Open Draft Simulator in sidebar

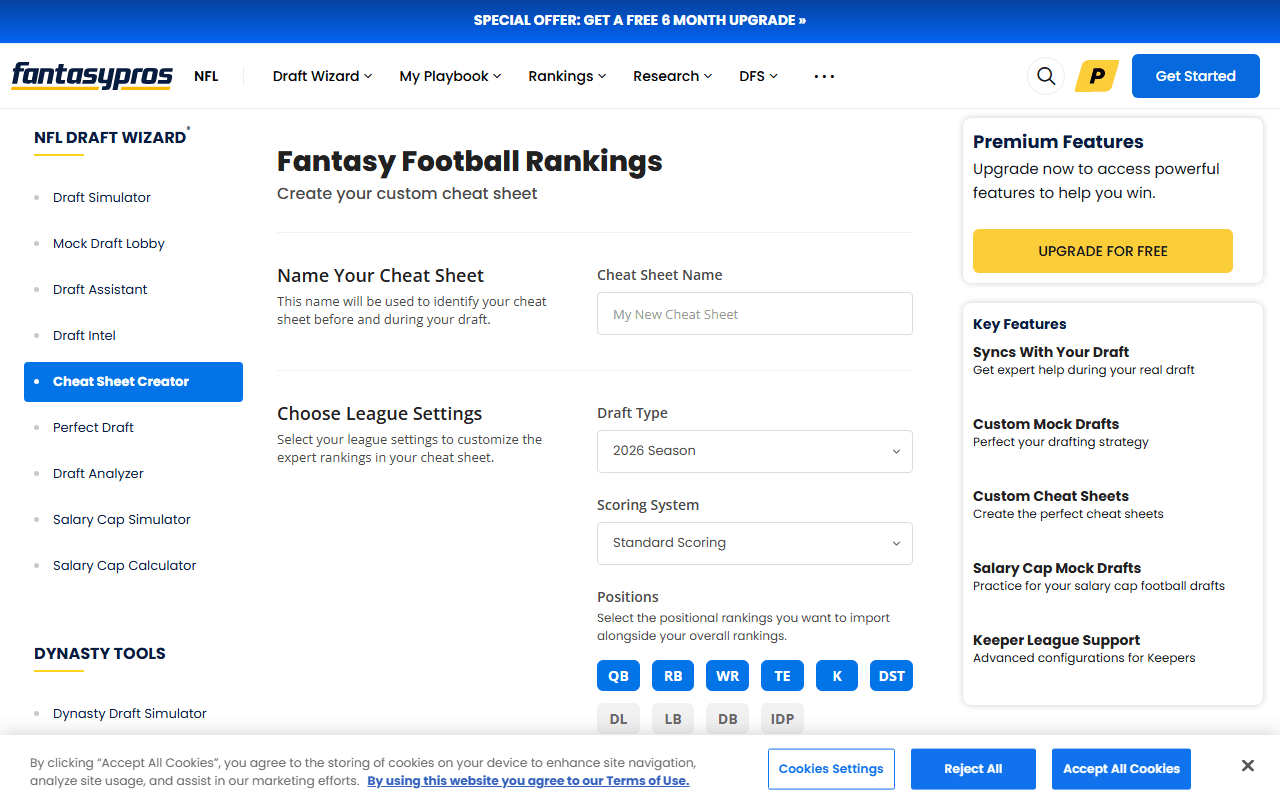(102, 197)
